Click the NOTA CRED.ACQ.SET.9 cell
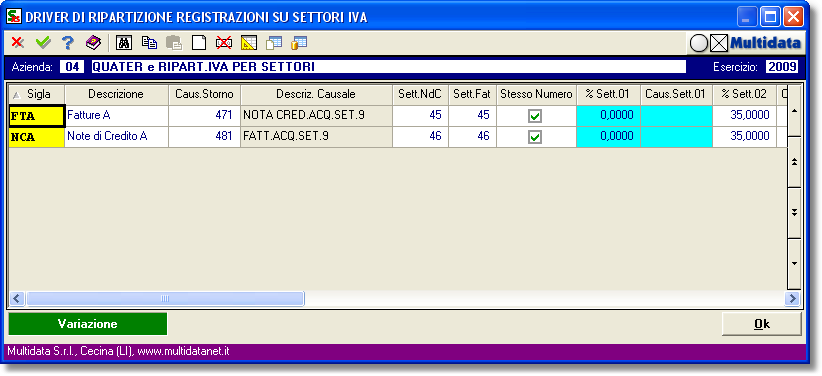 point(316,116)
